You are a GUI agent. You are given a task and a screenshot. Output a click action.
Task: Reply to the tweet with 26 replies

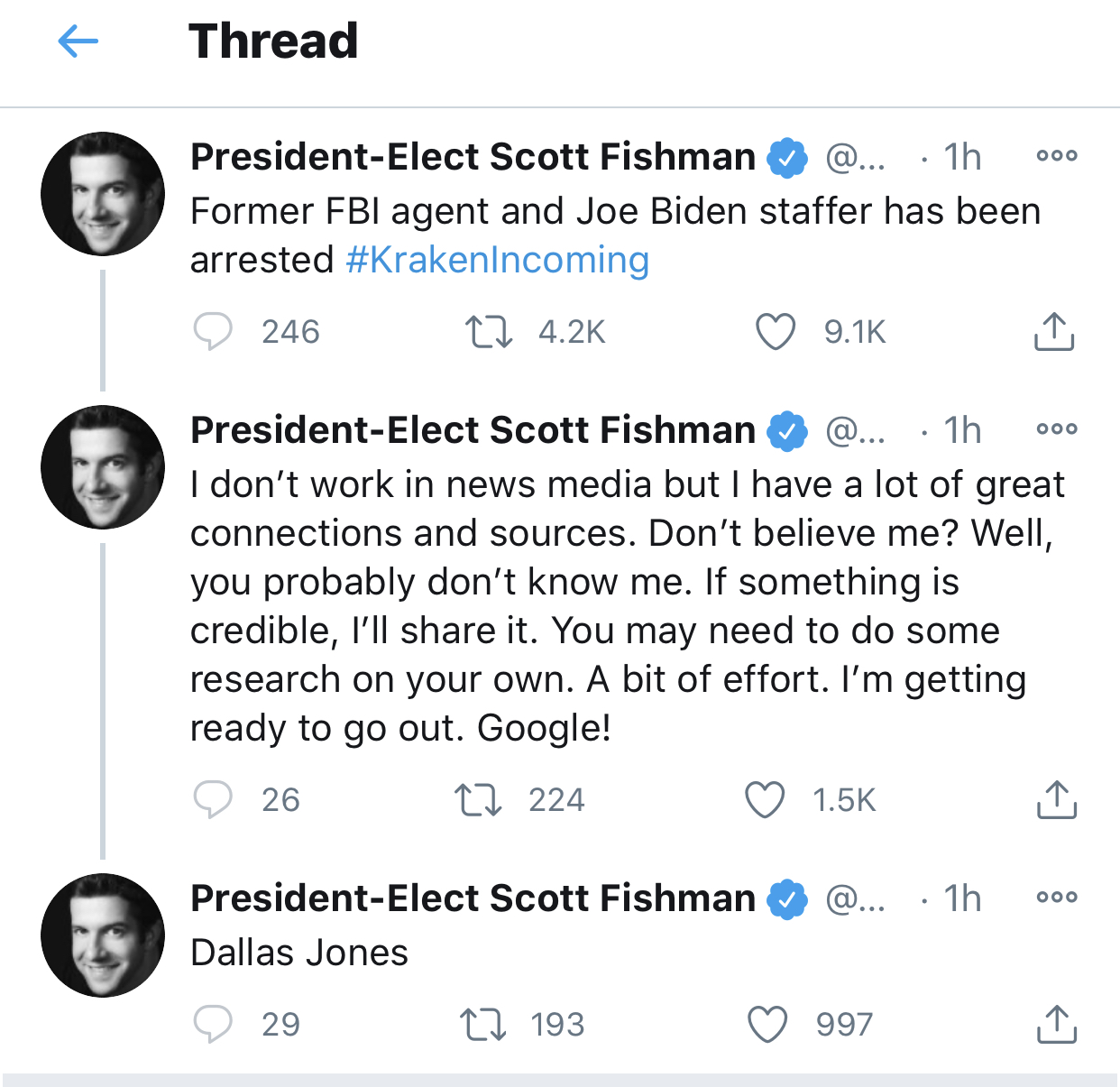click(x=213, y=799)
